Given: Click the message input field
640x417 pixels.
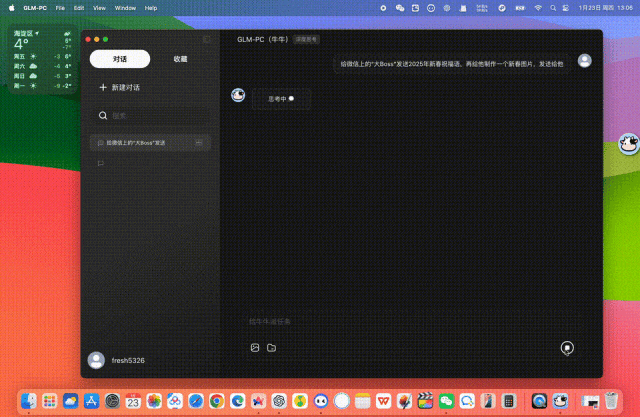Looking at the screenshot, I should click(x=400, y=322).
